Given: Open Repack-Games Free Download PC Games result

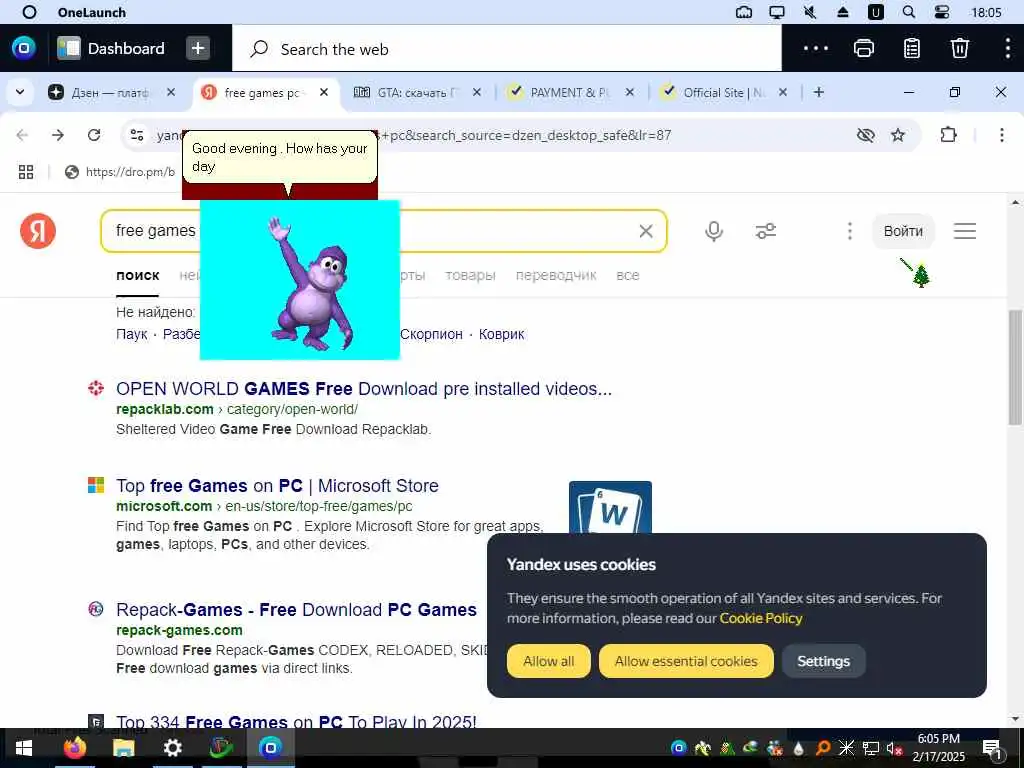Looking at the screenshot, I should [296, 610].
